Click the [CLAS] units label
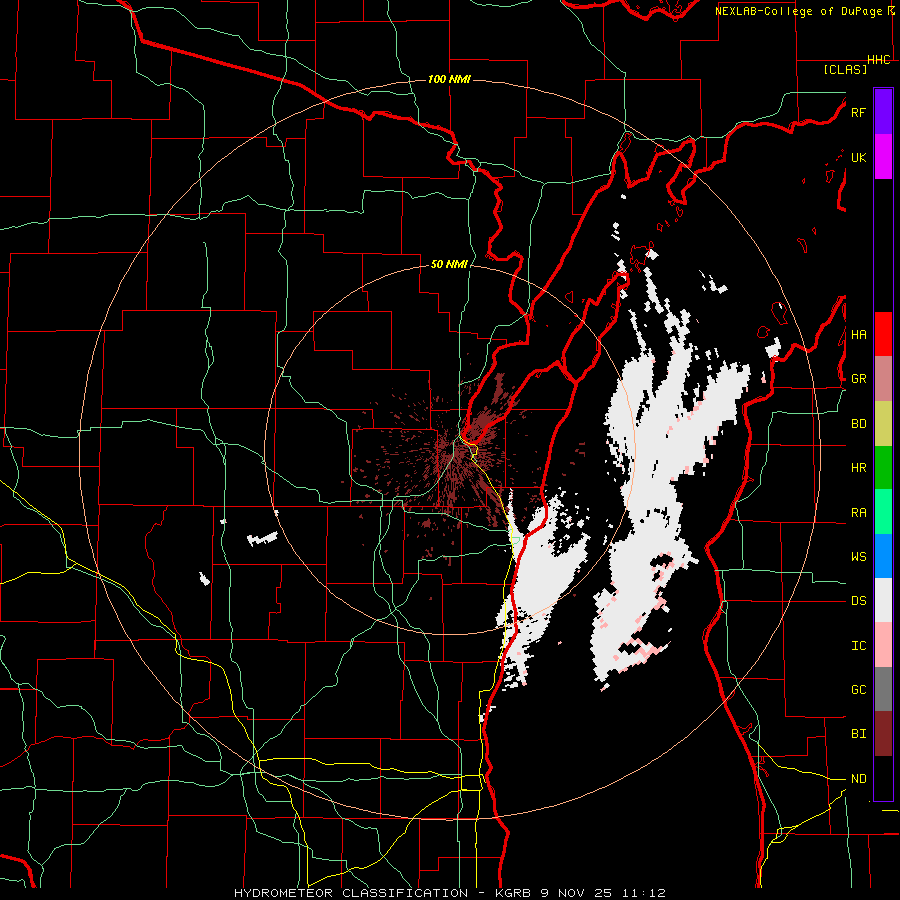Image resolution: width=900 pixels, height=900 pixels. pyautogui.click(x=845, y=69)
